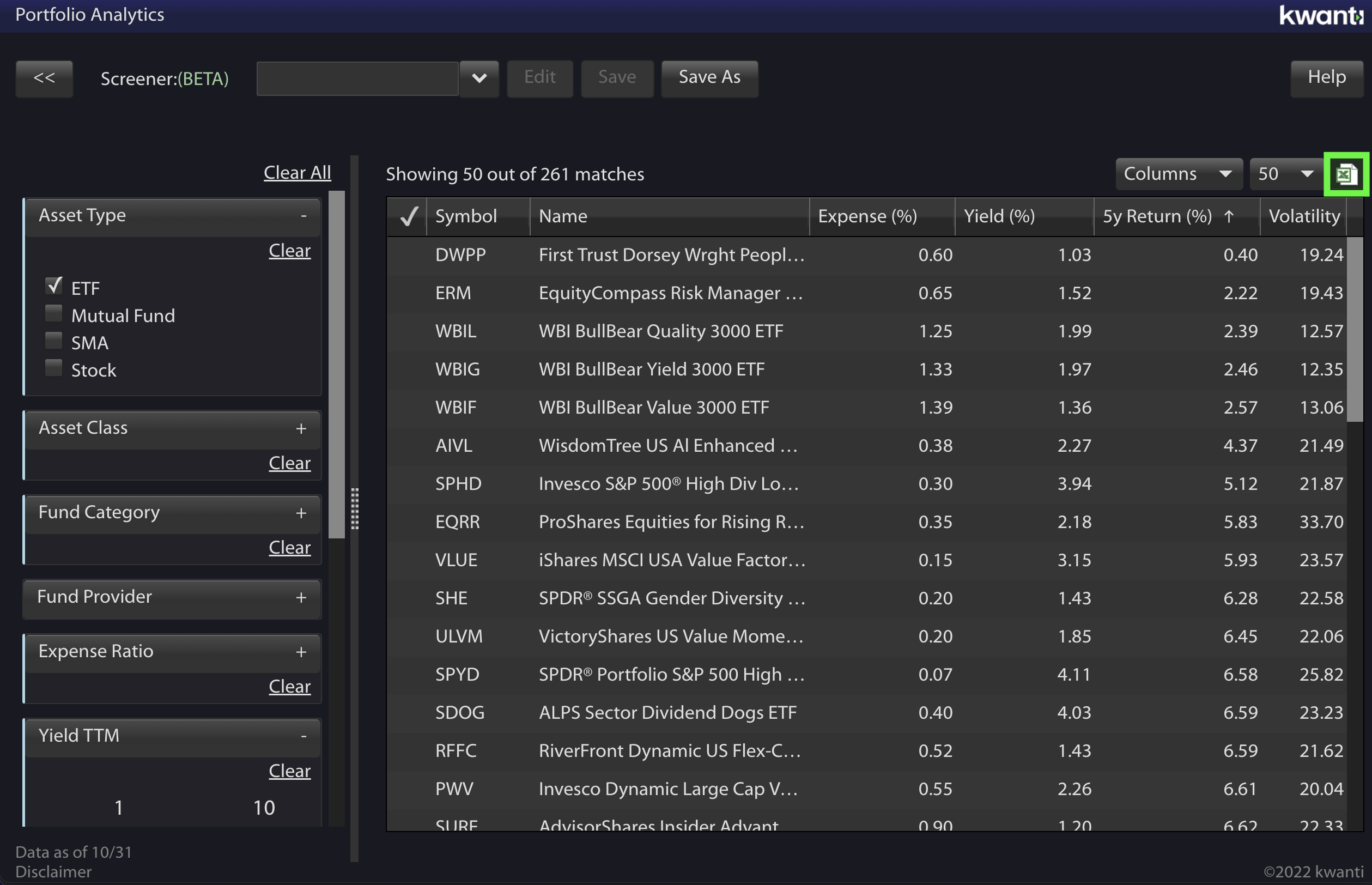Image resolution: width=1372 pixels, height=885 pixels.
Task: Click Save As button
Action: tap(709, 78)
